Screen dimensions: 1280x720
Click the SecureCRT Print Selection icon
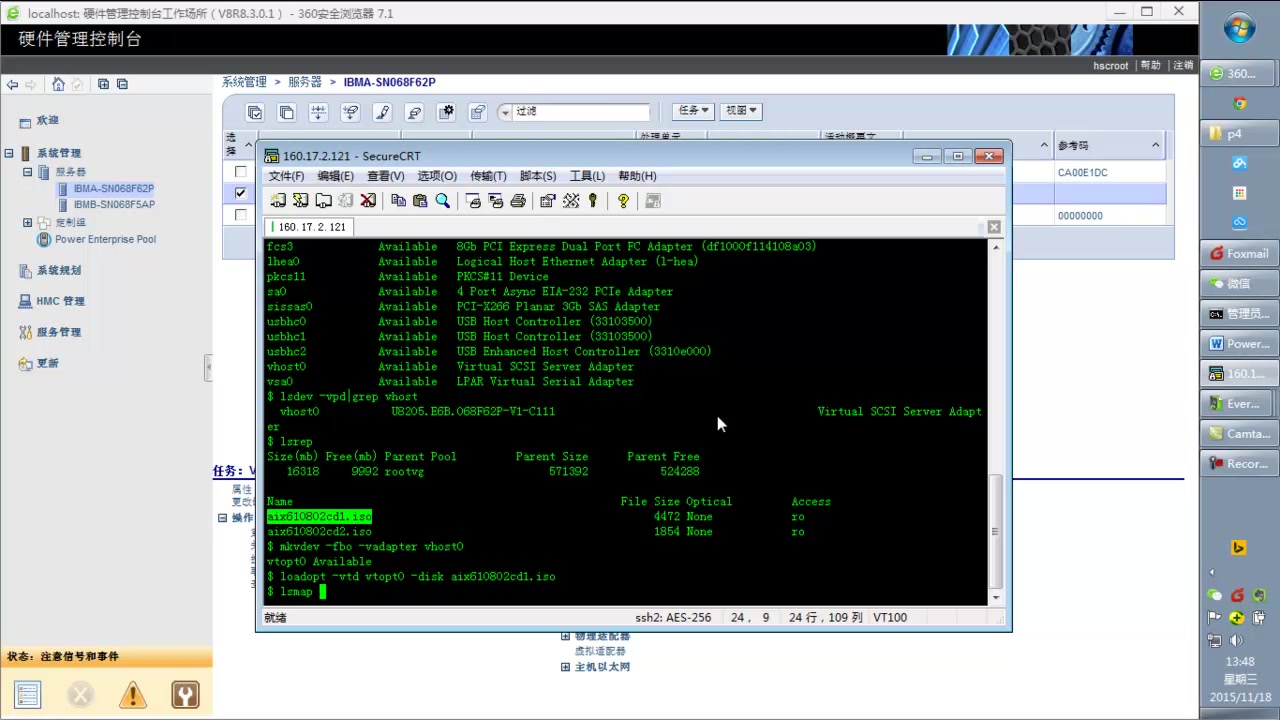point(495,201)
